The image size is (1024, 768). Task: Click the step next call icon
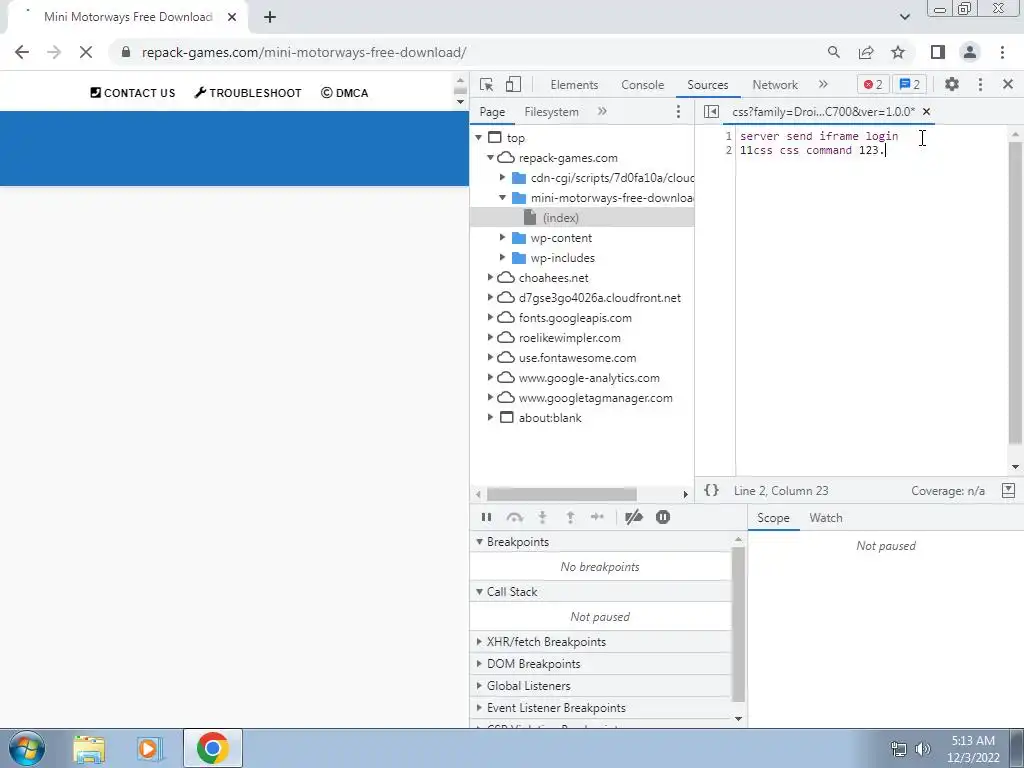(597, 517)
